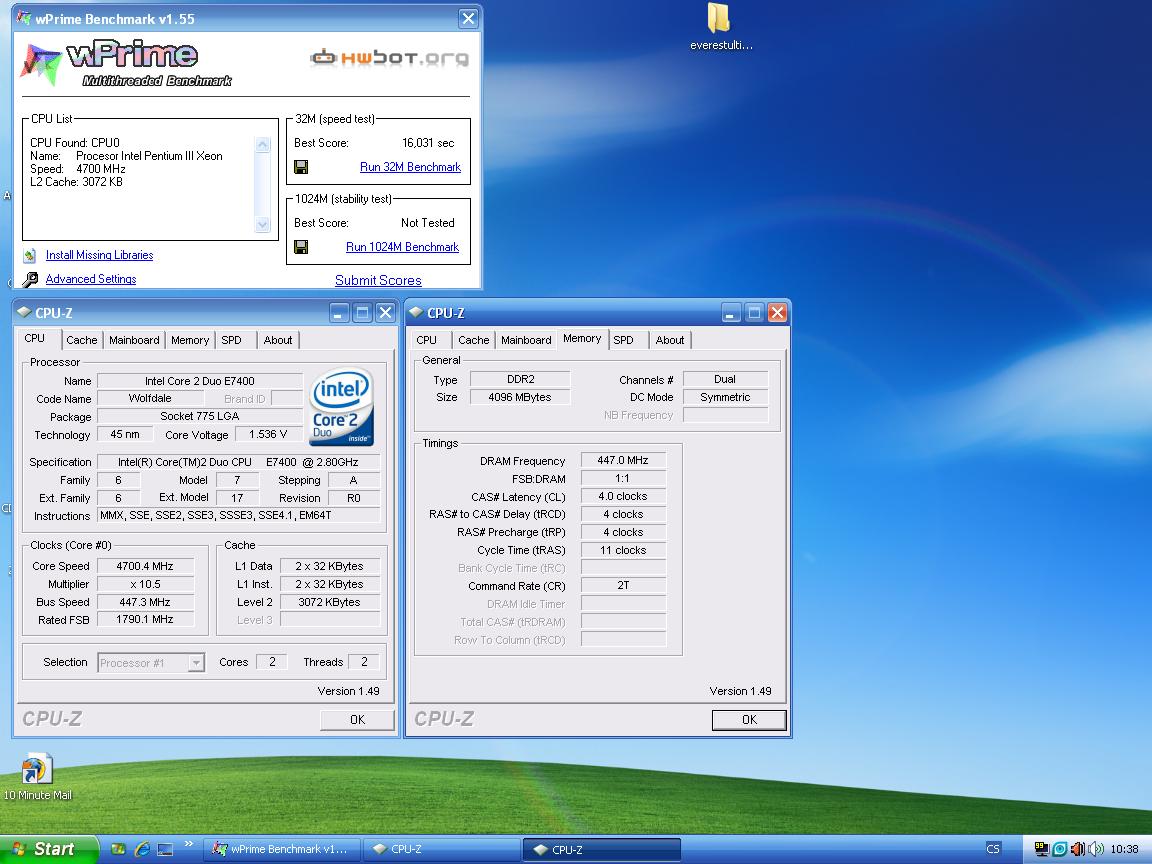Click CPU List scrollbar down arrow
Image resolution: width=1152 pixels, height=864 pixels.
point(263,225)
